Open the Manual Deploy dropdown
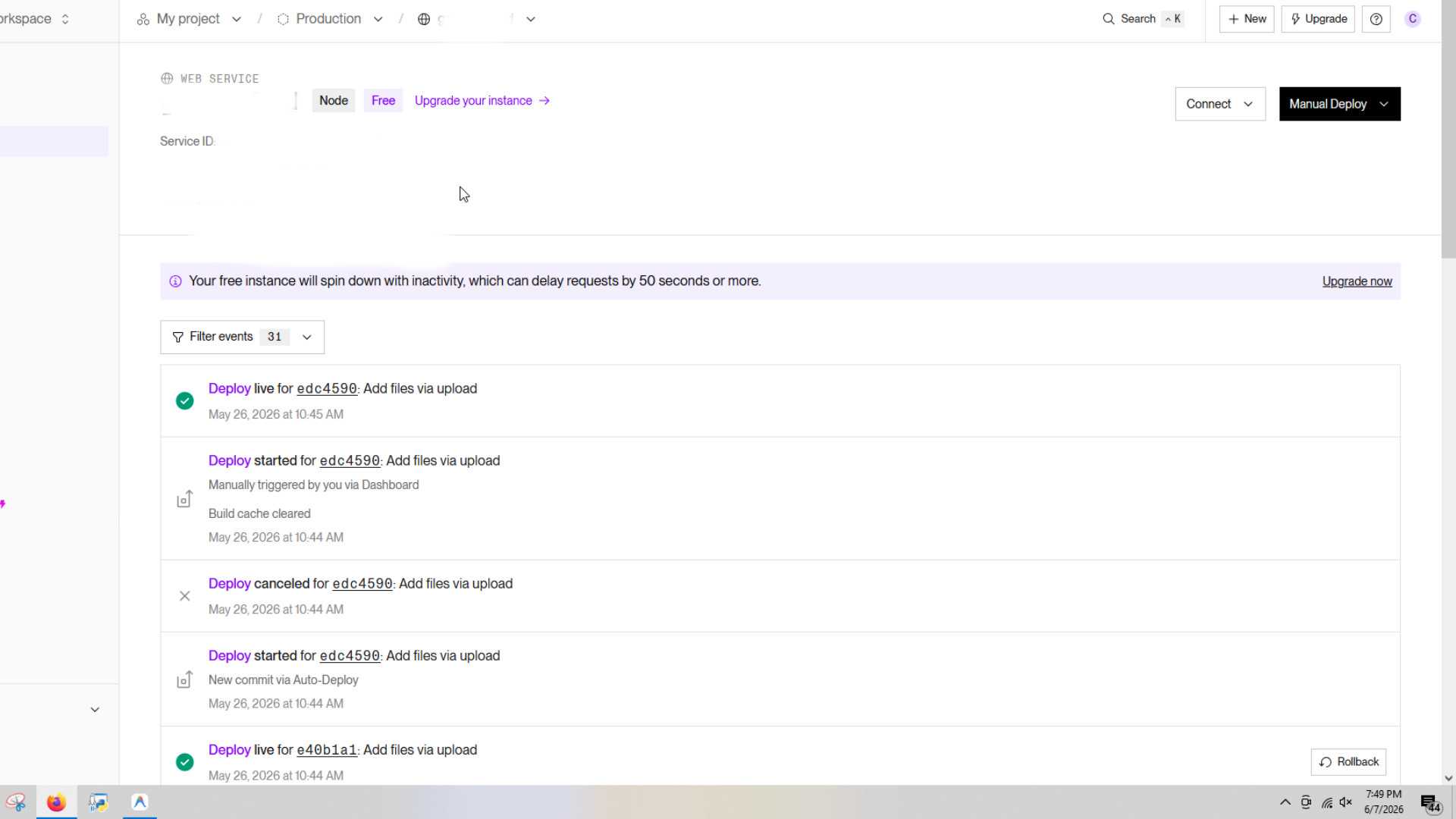 coord(1339,104)
